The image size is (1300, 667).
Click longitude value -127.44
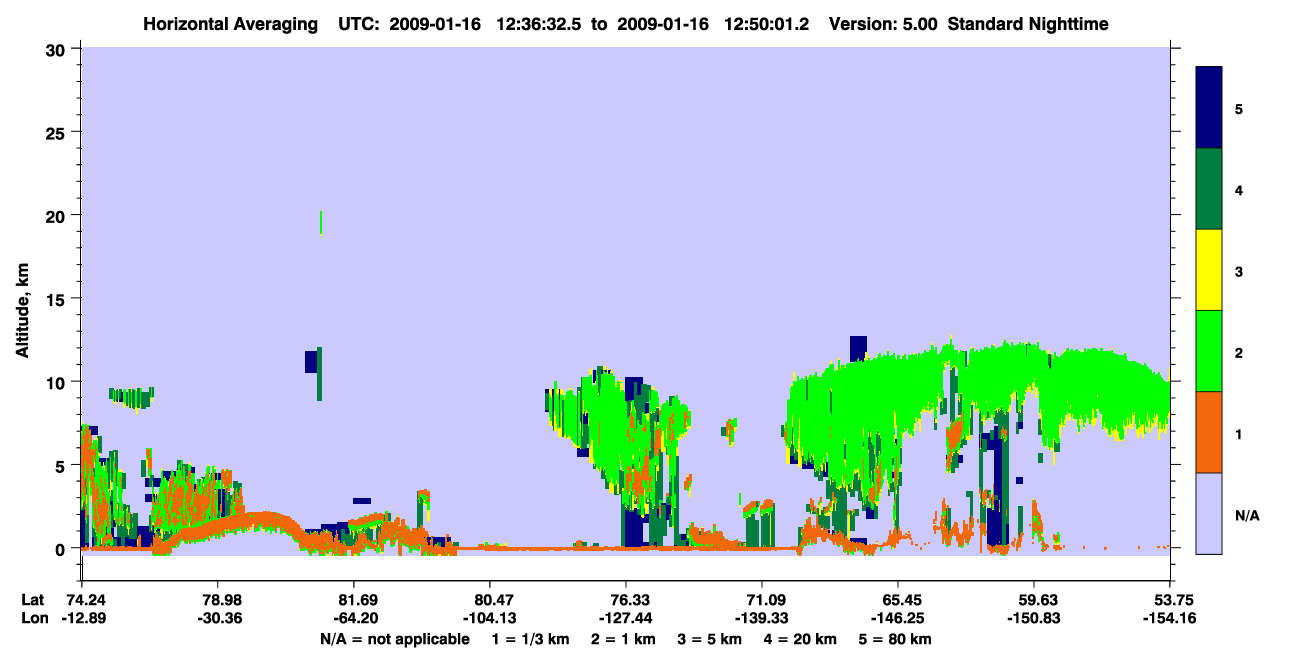pos(626,618)
